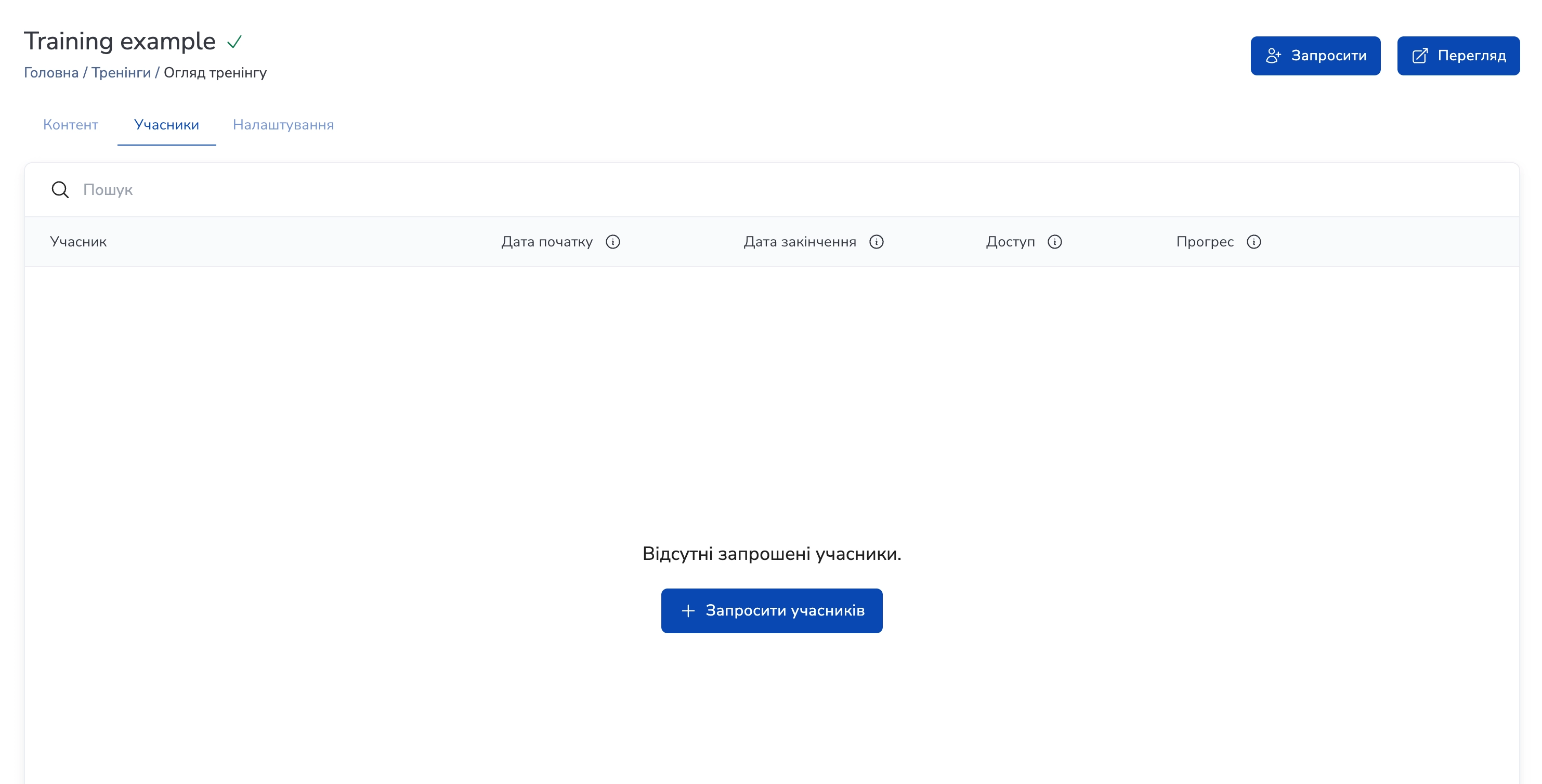Click info icon beside Прогрес
This screenshot has height=784, width=1542.
click(1253, 242)
